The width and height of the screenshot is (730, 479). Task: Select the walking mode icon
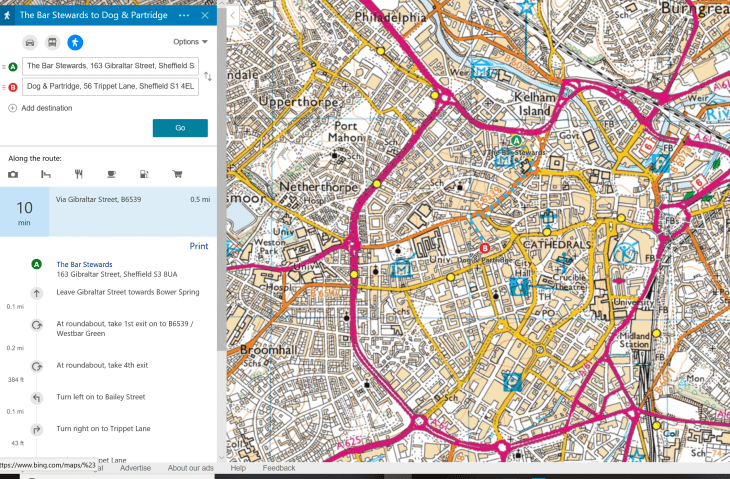pos(75,42)
